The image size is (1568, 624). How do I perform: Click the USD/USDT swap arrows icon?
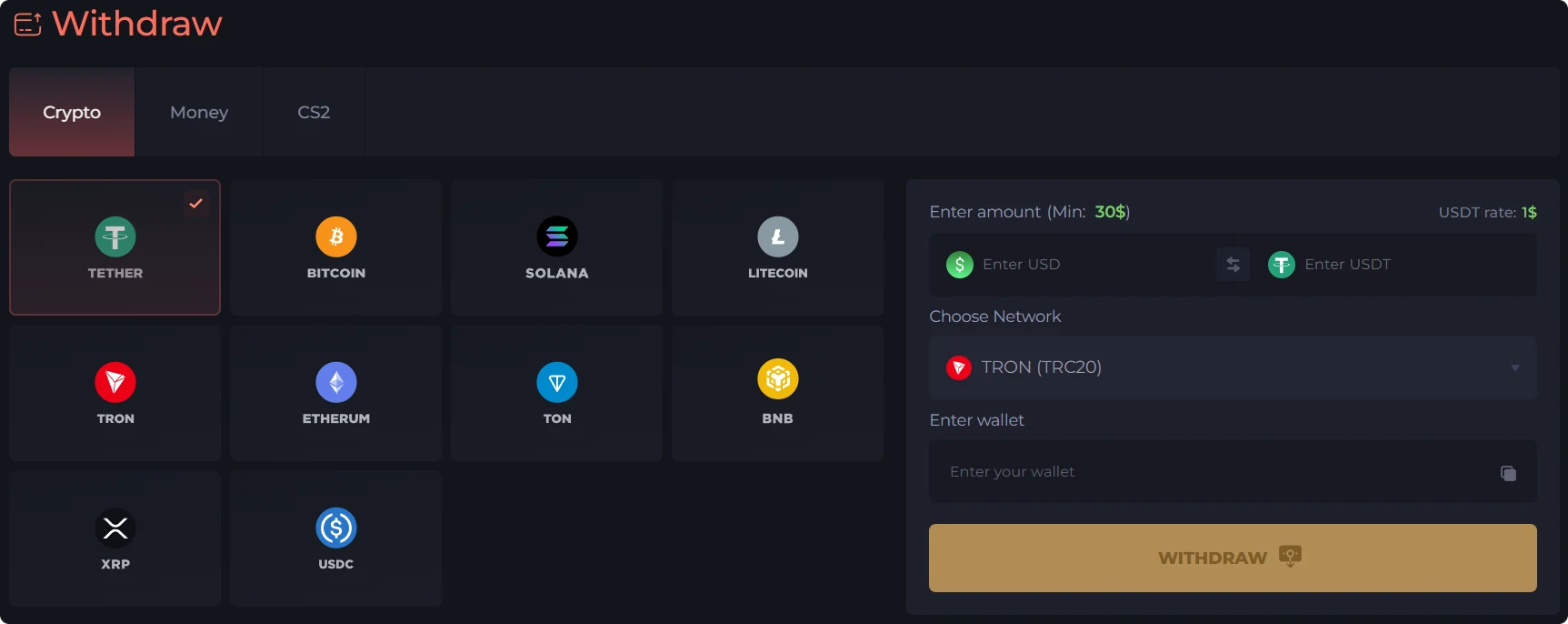(1233, 265)
